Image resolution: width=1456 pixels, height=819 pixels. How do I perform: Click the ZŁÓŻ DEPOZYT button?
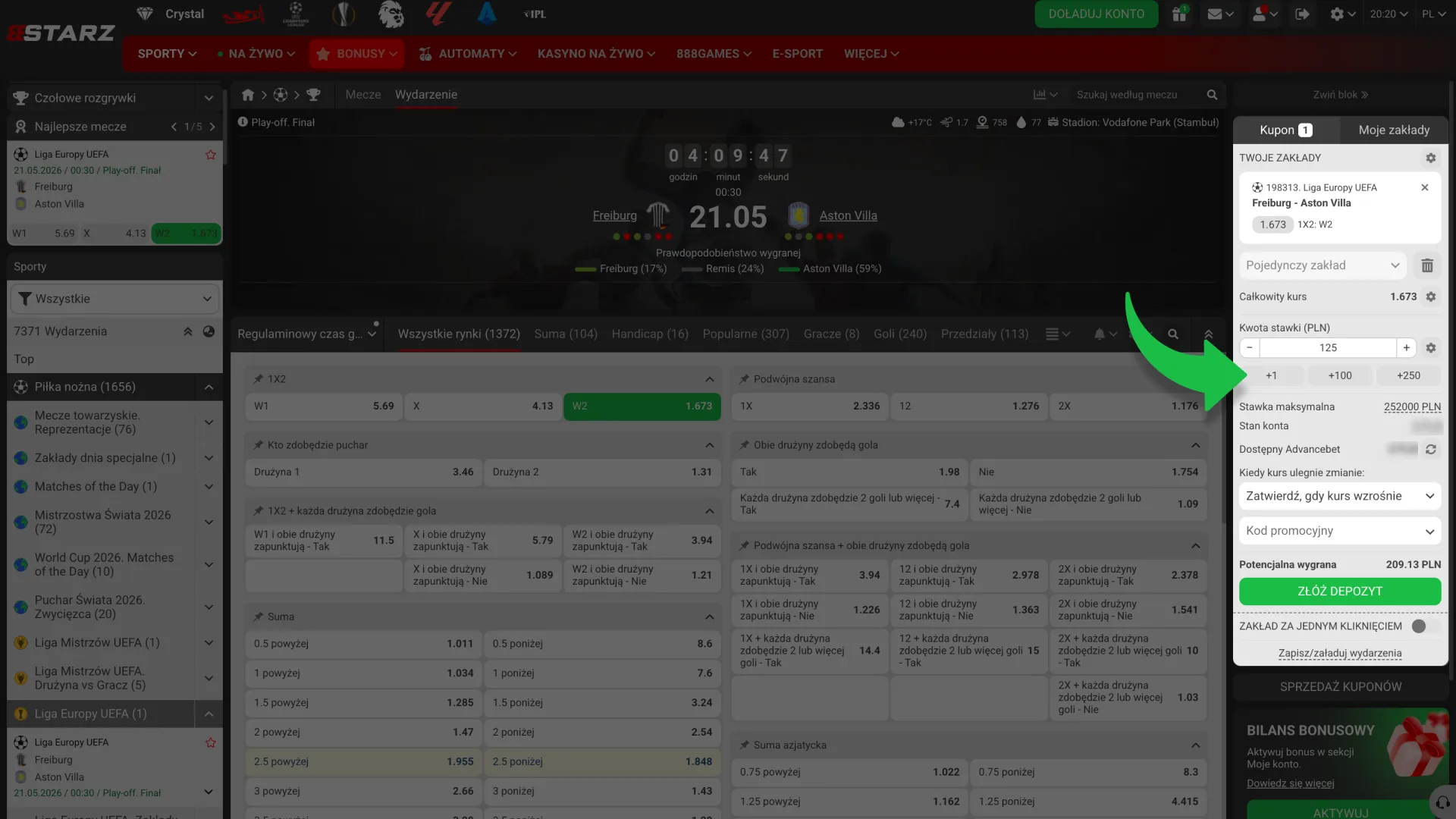(x=1340, y=591)
